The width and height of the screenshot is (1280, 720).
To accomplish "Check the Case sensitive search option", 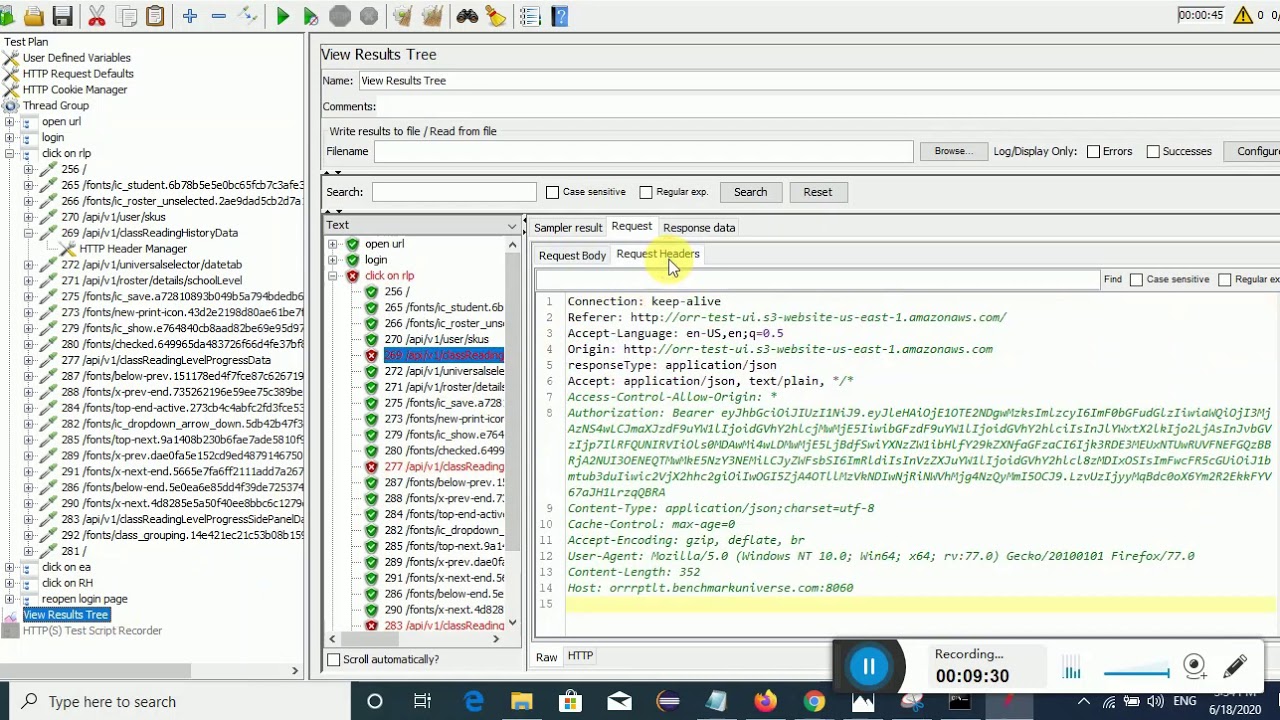I will coord(552,192).
